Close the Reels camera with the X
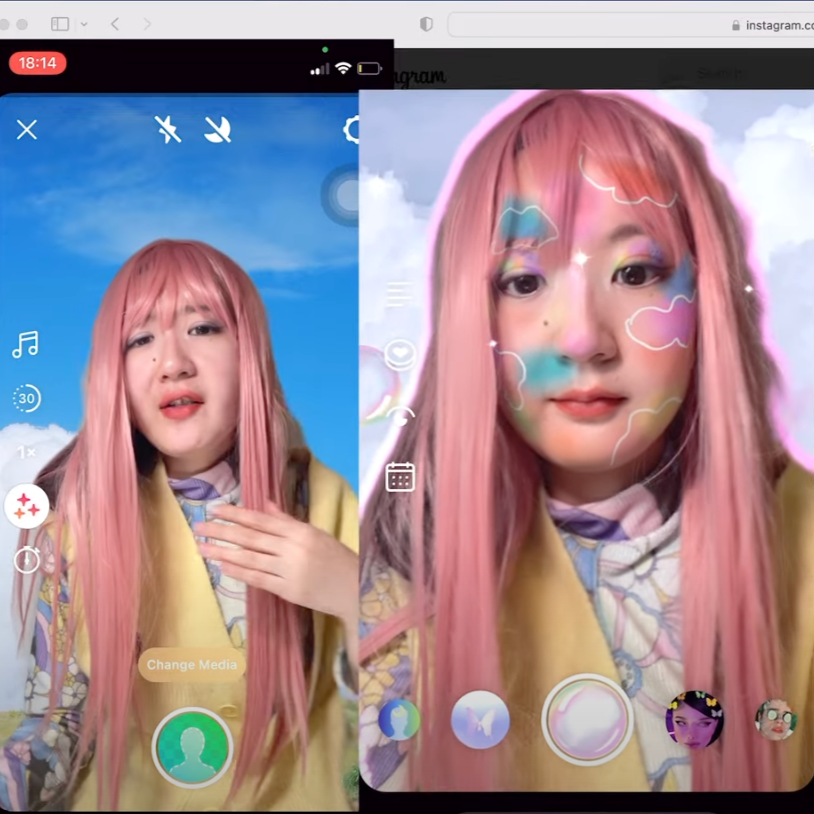Screen dimensions: 814x814 (27, 129)
